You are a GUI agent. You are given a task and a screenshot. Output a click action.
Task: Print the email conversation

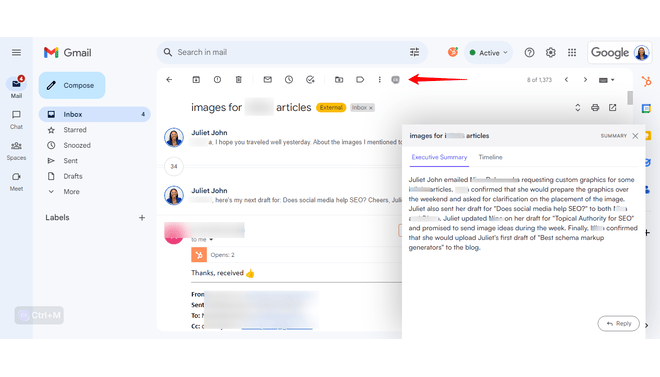[595, 108]
